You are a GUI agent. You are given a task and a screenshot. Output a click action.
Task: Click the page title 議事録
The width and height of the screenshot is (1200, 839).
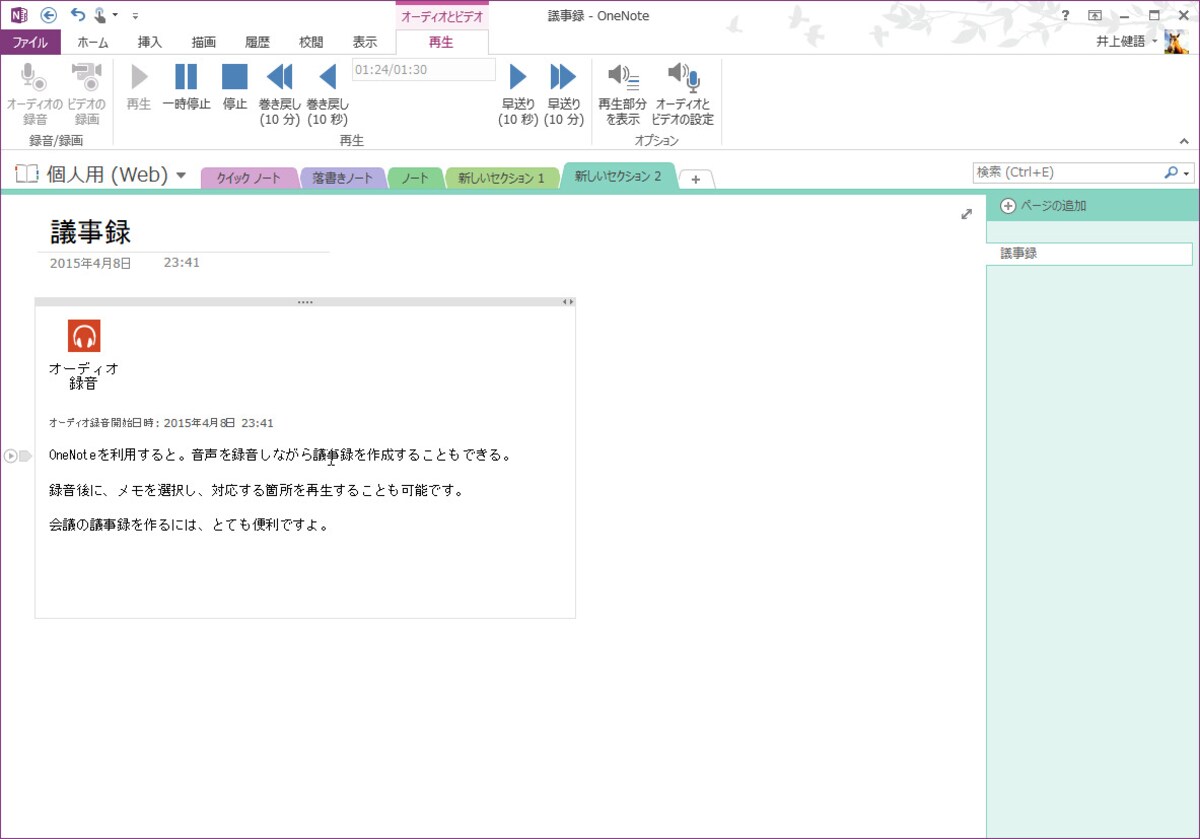tap(90, 232)
